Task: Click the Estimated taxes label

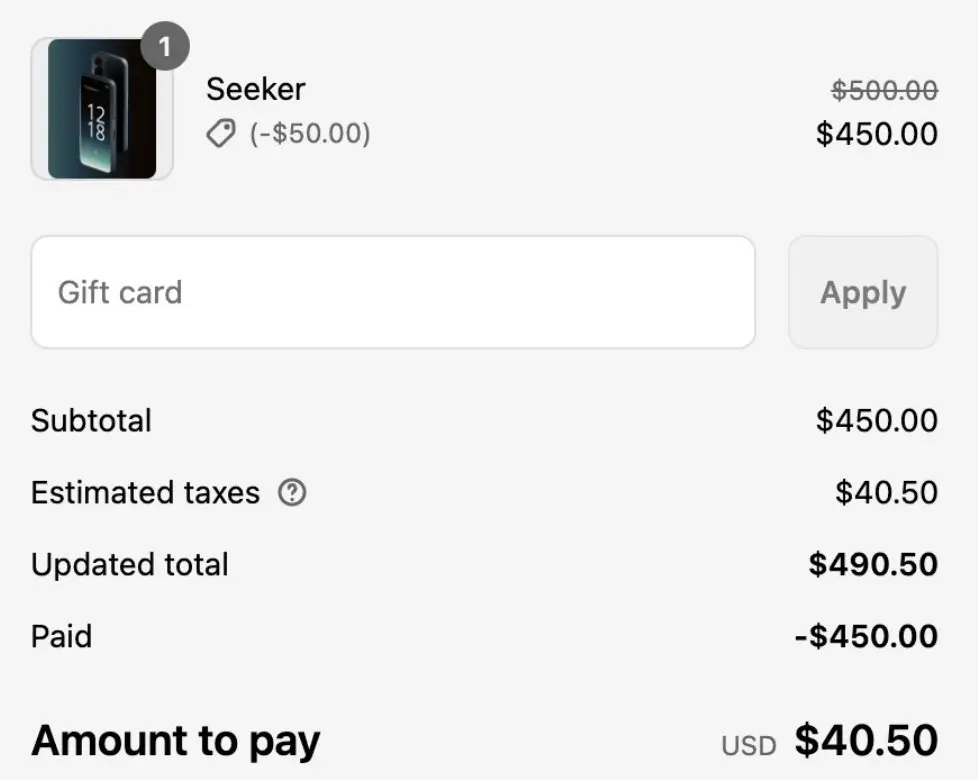Action: [x=145, y=493]
